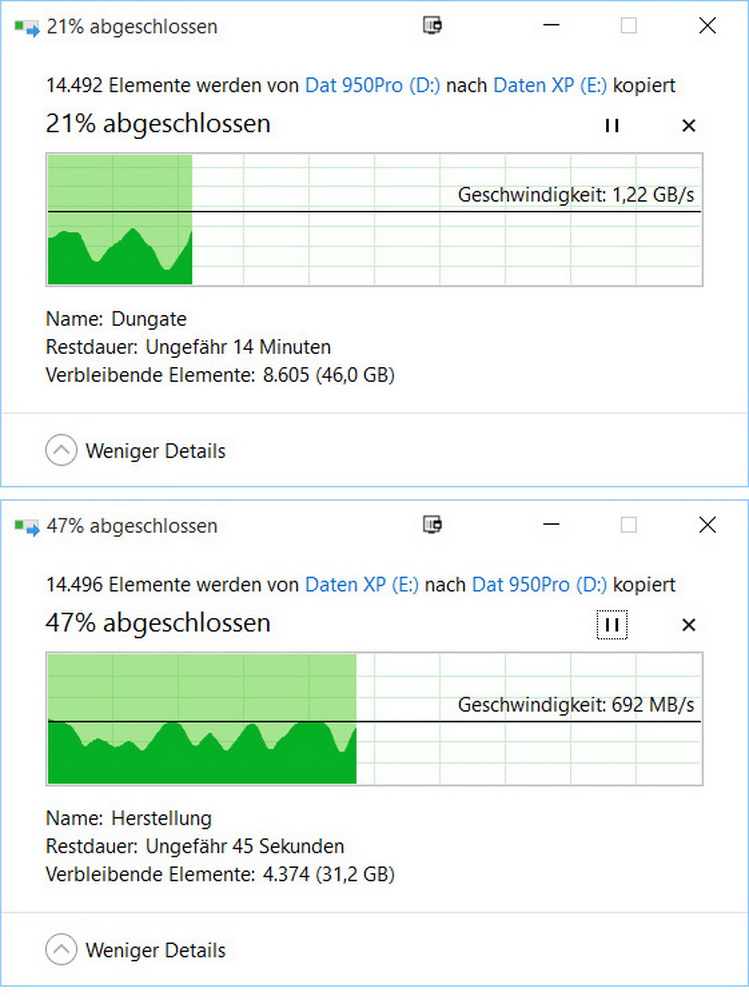Click the copy icon in the 21% window title

point(27,27)
